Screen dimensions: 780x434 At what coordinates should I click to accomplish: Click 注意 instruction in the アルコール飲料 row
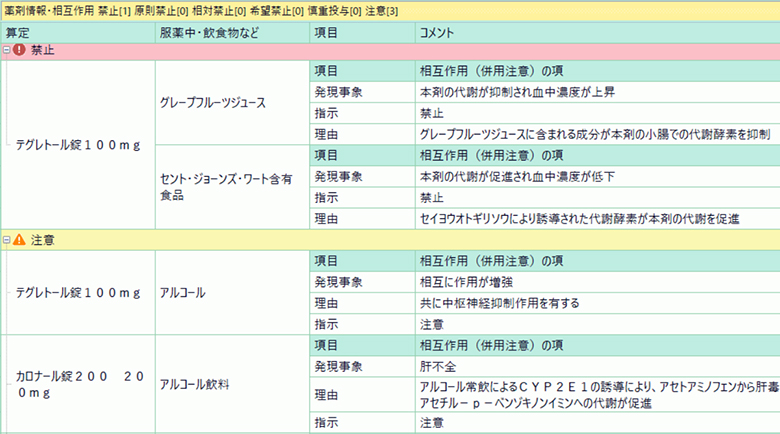431,423
